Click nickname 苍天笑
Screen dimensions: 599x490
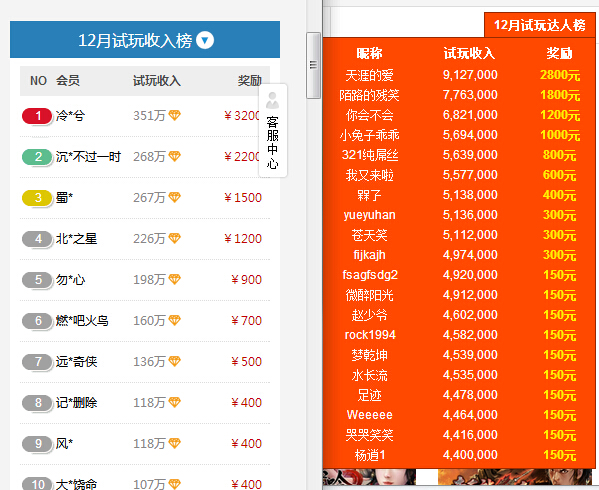[369, 235]
